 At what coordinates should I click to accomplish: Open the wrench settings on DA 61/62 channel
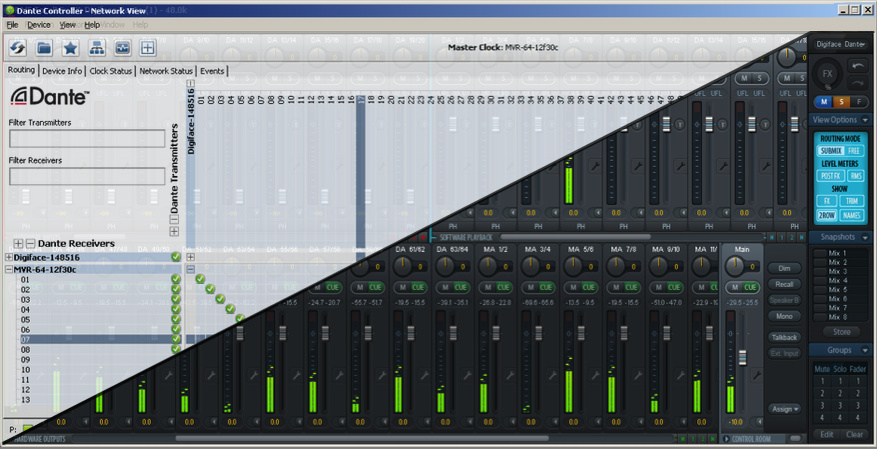tap(424, 375)
